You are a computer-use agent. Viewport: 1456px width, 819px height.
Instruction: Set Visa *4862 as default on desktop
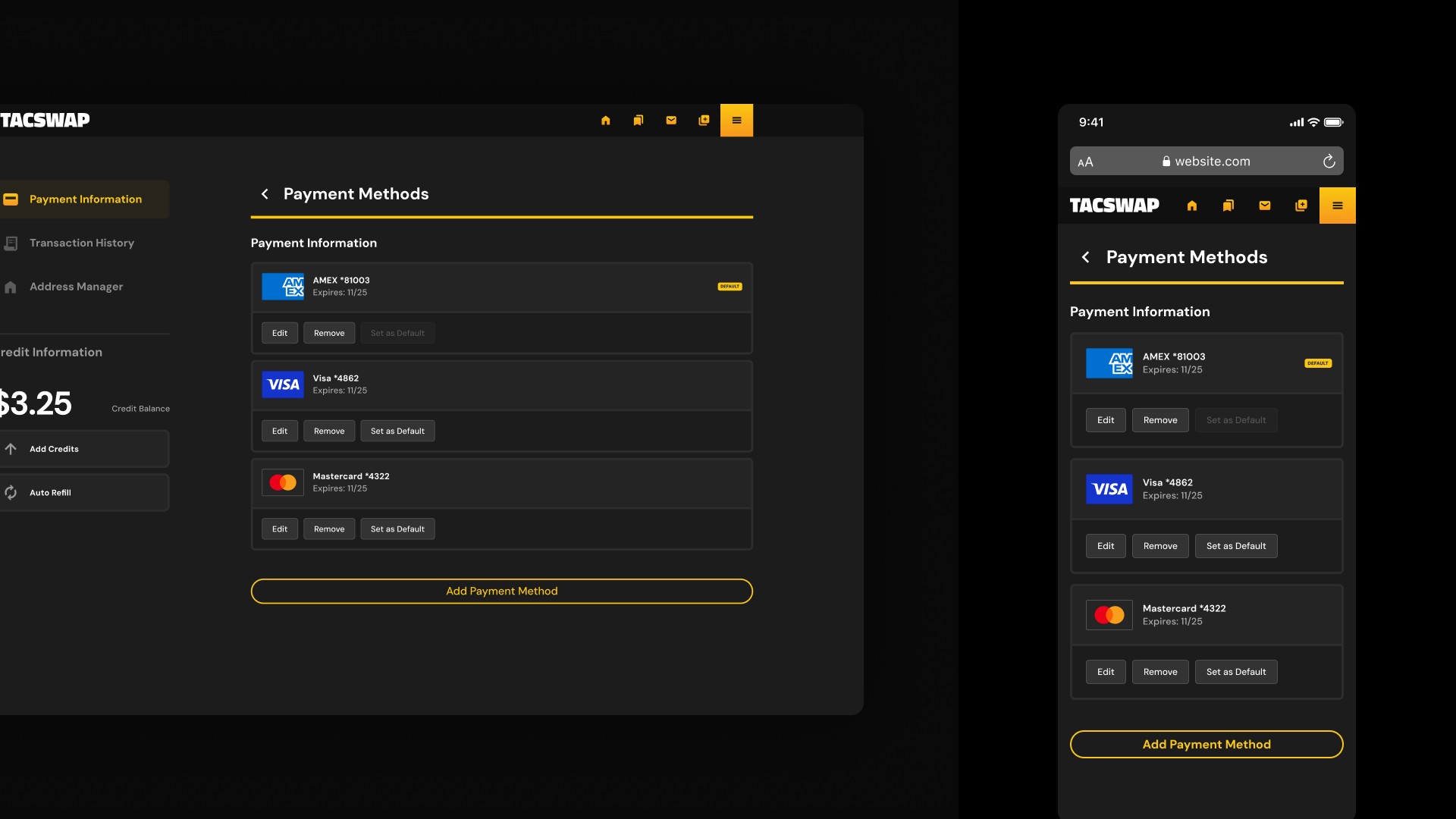pos(397,431)
